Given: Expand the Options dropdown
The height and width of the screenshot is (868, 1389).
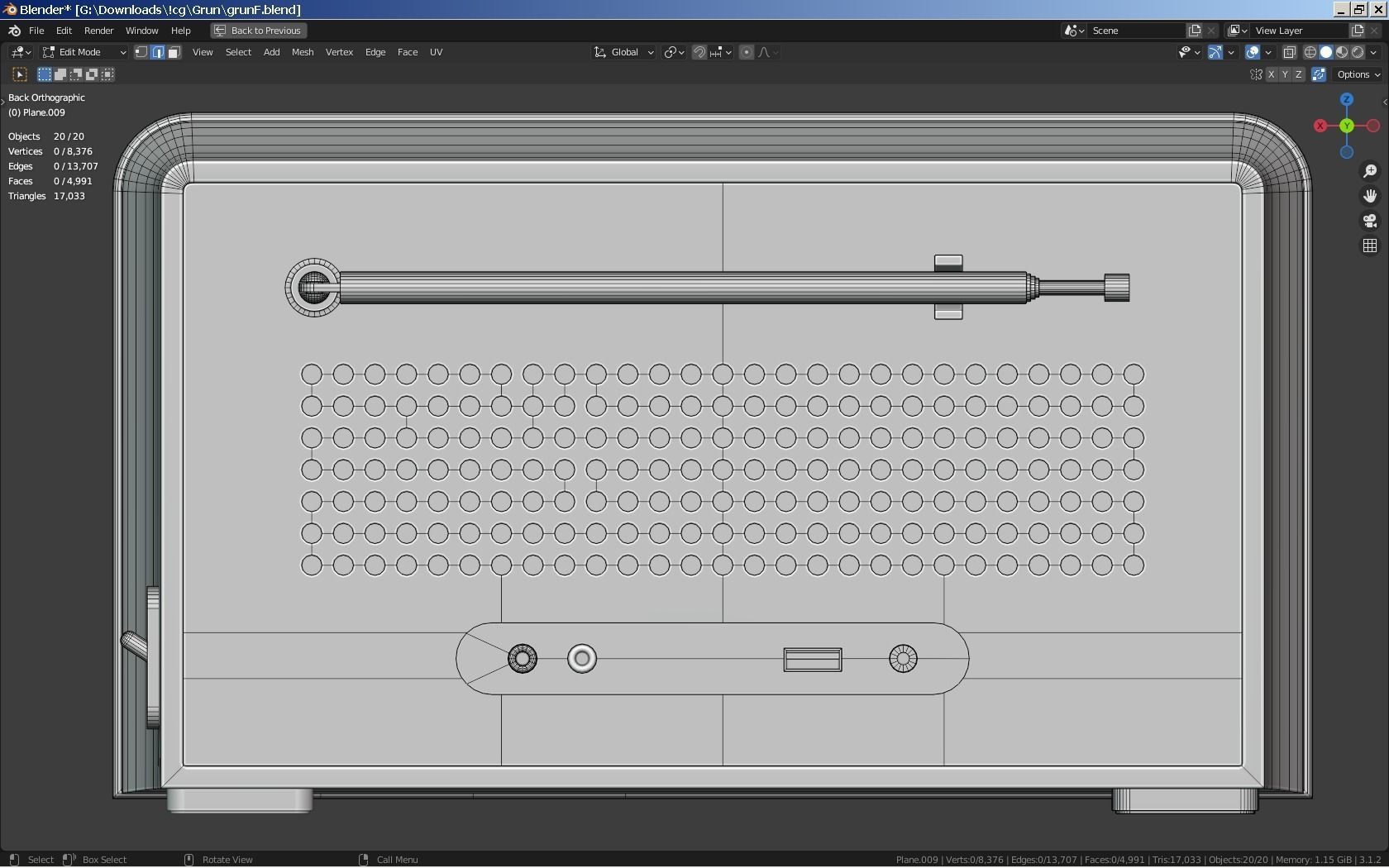Looking at the screenshot, I should pyautogui.click(x=1358, y=74).
